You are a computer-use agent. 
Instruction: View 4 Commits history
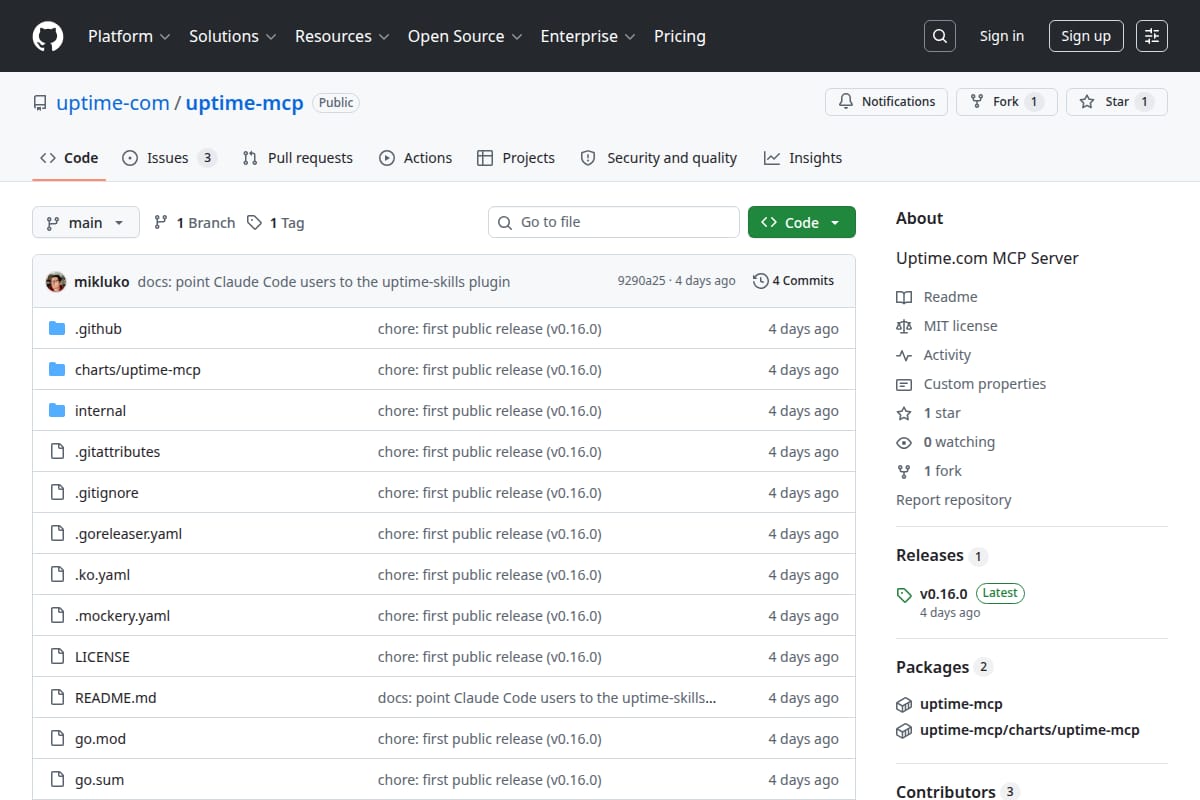[793, 281]
